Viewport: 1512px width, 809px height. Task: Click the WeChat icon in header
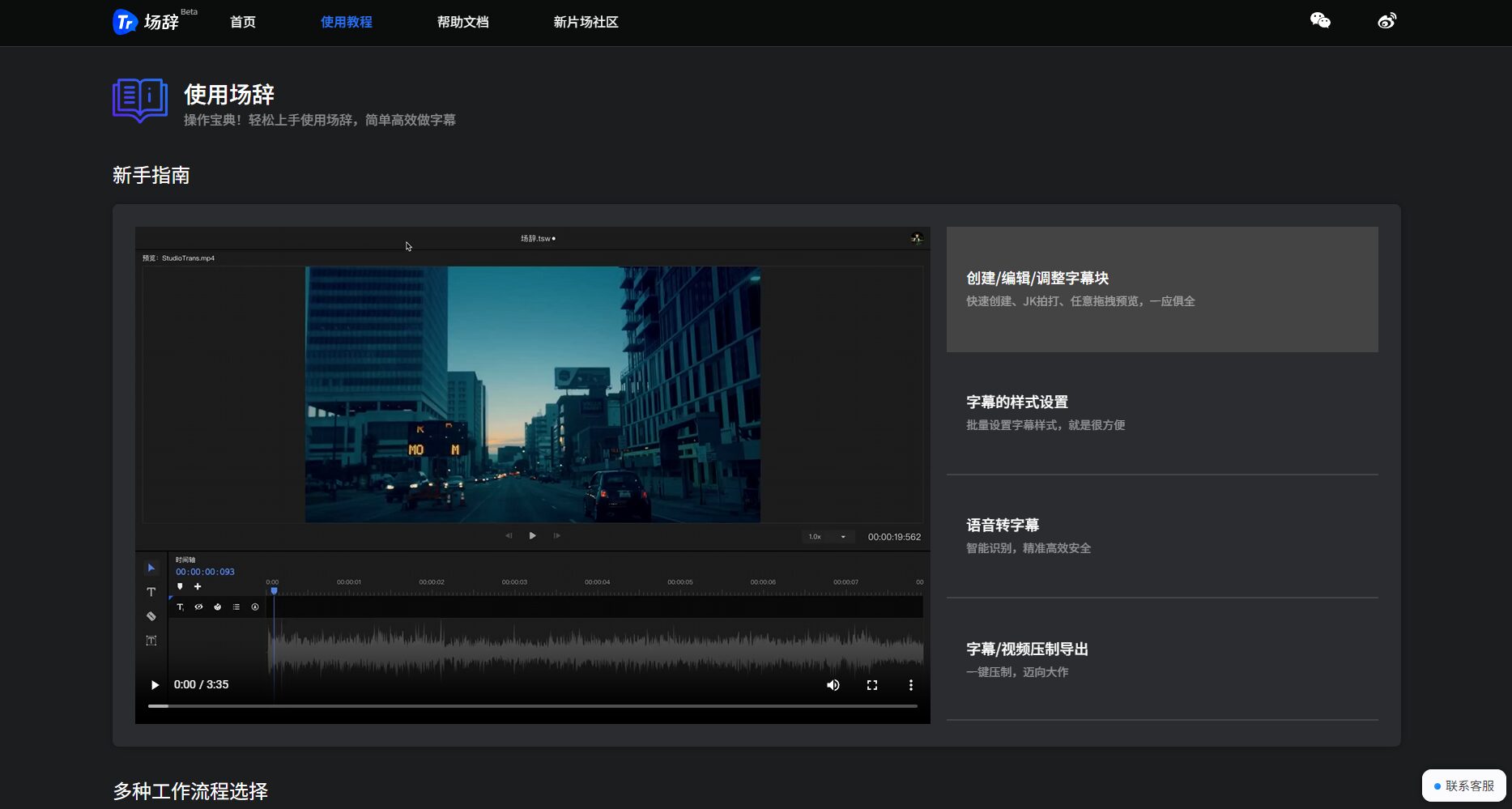tap(1320, 21)
